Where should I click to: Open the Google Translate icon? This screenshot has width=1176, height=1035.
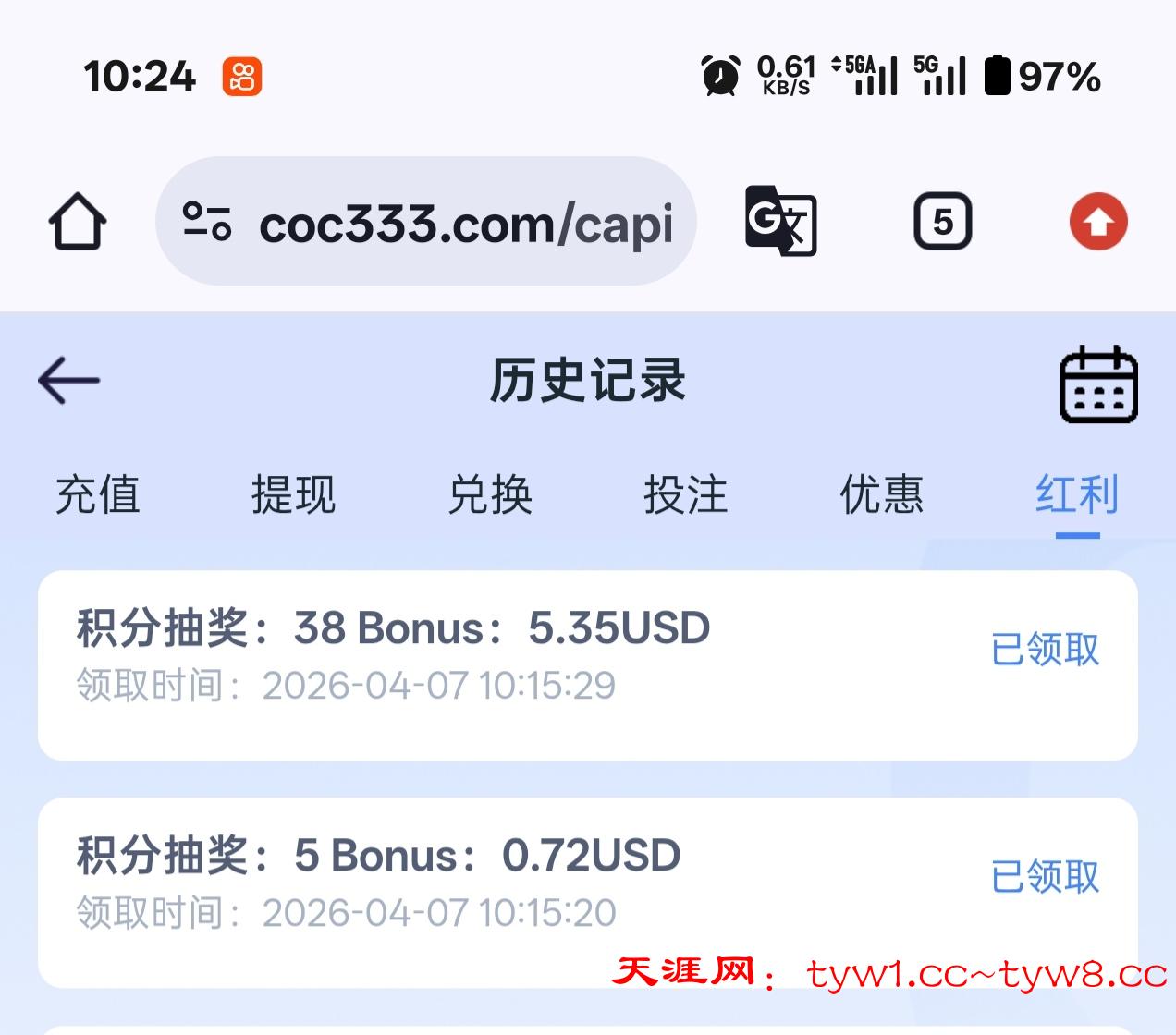click(781, 222)
